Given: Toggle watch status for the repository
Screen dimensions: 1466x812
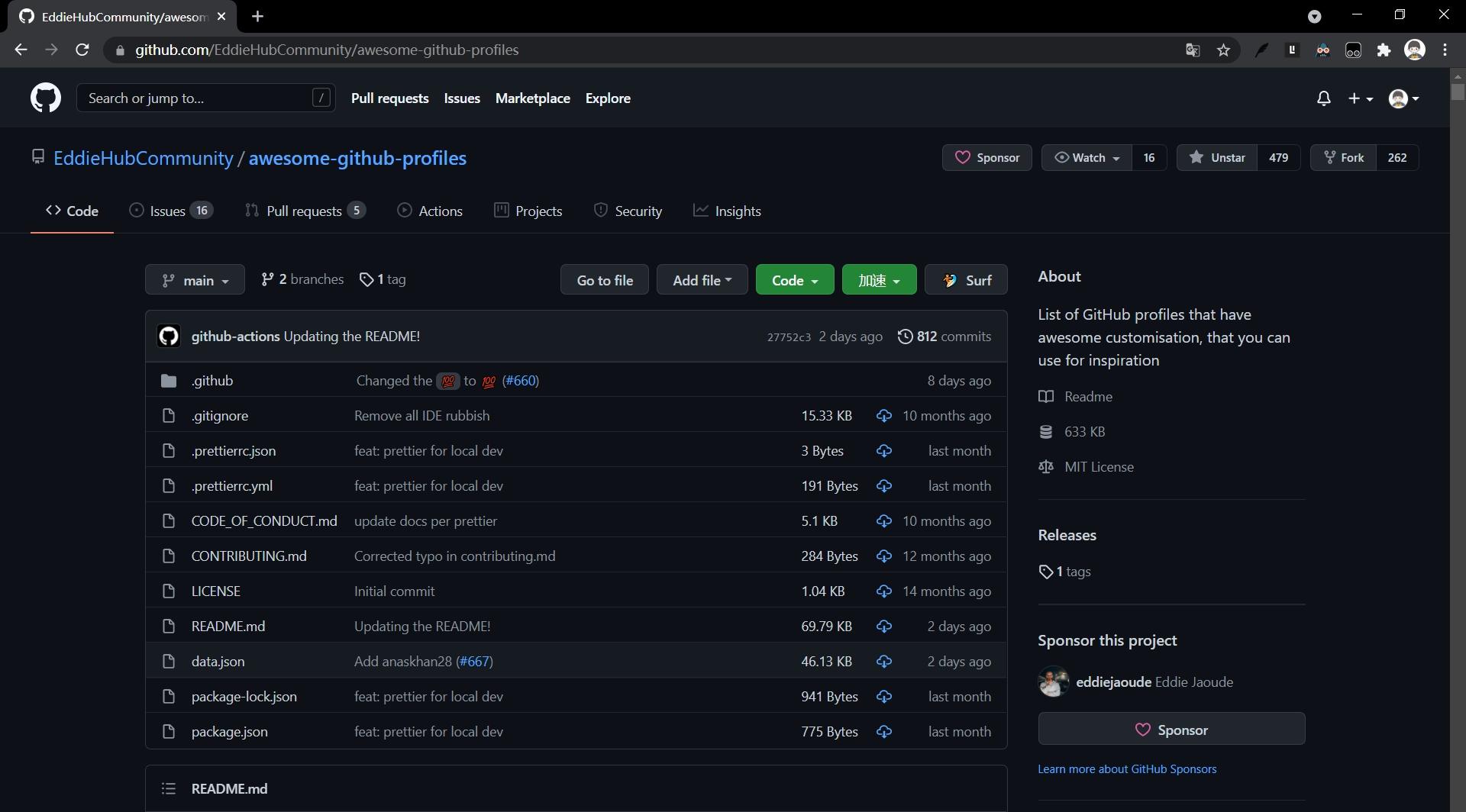Looking at the screenshot, I should (1087, 157).
